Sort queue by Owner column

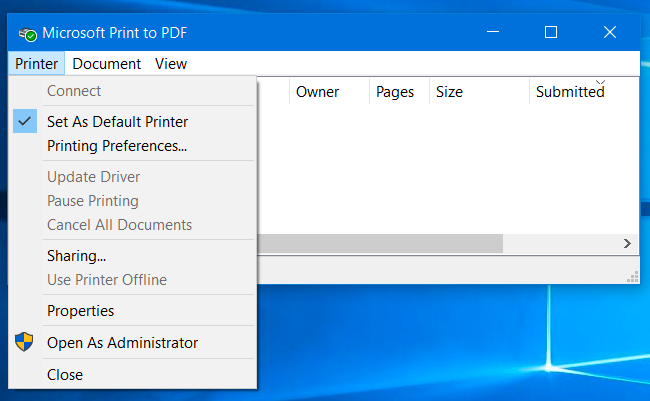(x=317, y=92)
